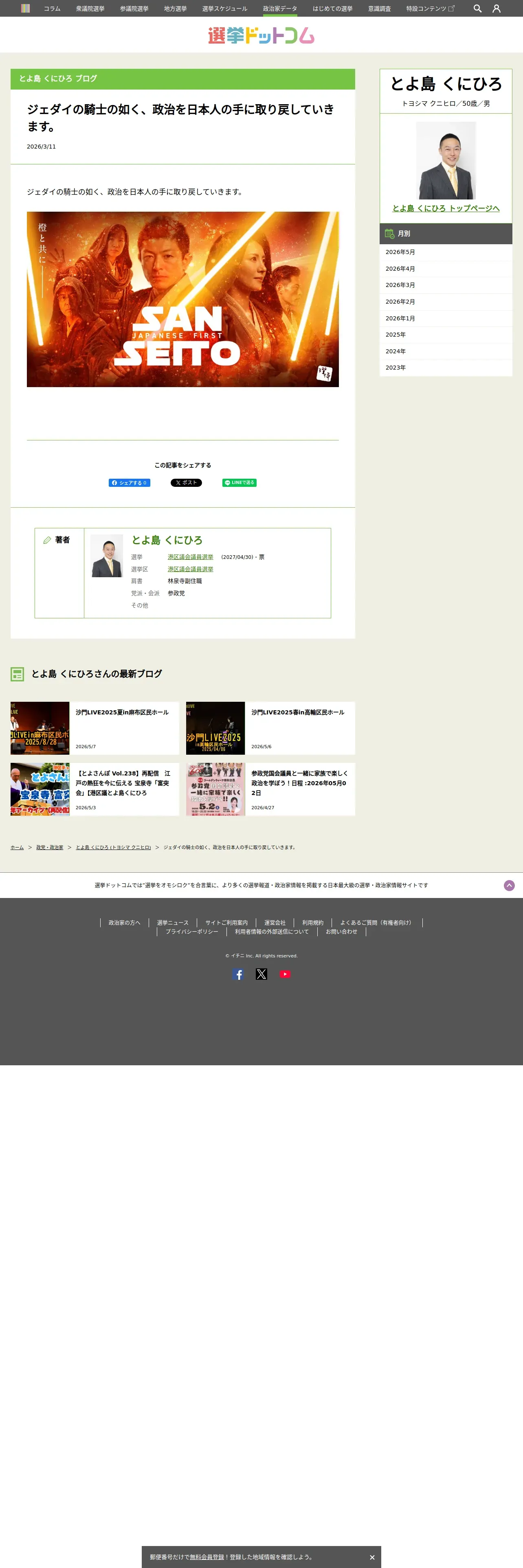
Task: Jump to page top with purple arrow
Action: click(x=509, y=886)
